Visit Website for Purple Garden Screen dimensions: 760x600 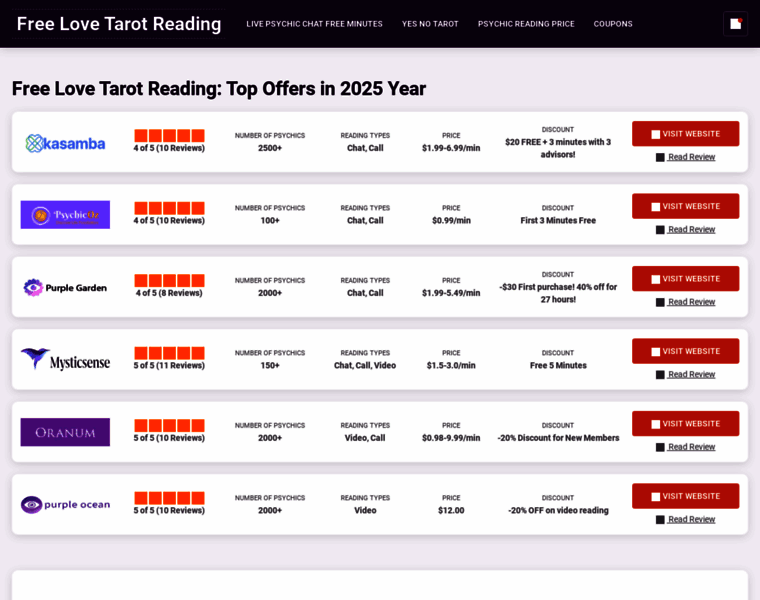(x=685, y=279)
